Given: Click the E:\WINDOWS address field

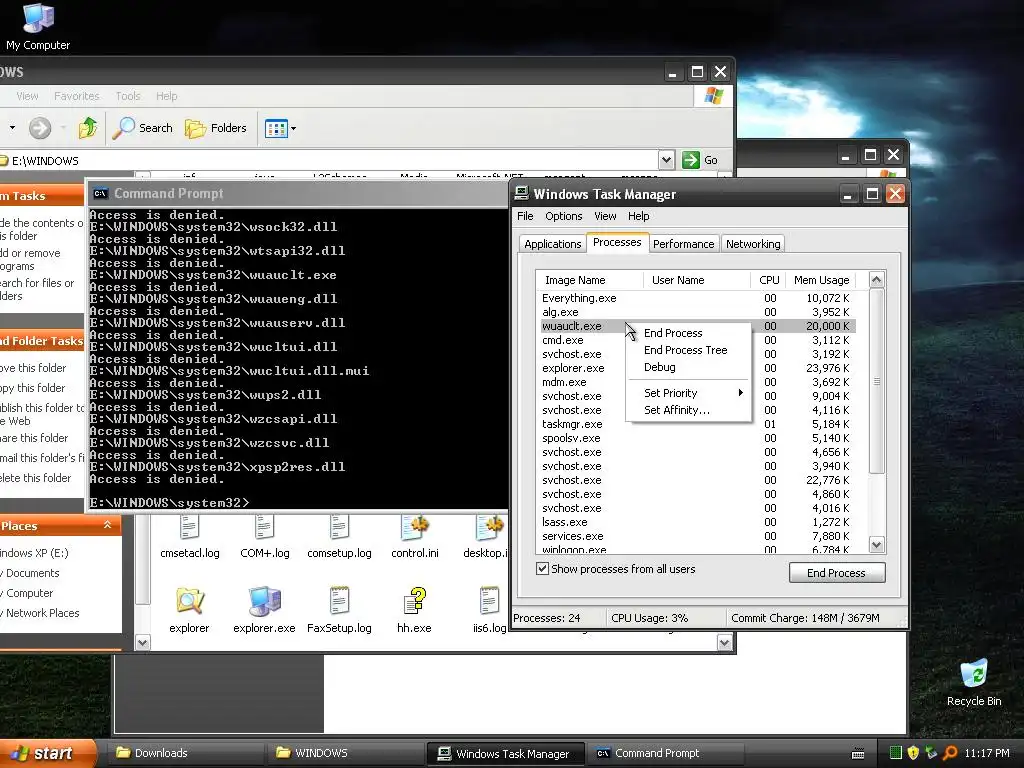Looking at the screenshot, I should click(330, 161).
